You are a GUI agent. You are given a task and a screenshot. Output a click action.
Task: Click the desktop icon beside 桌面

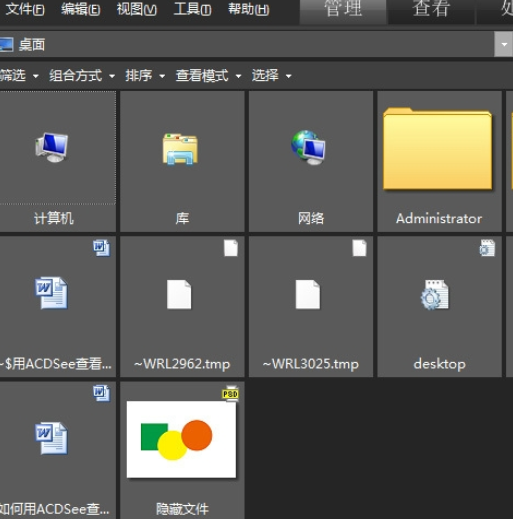6,45
